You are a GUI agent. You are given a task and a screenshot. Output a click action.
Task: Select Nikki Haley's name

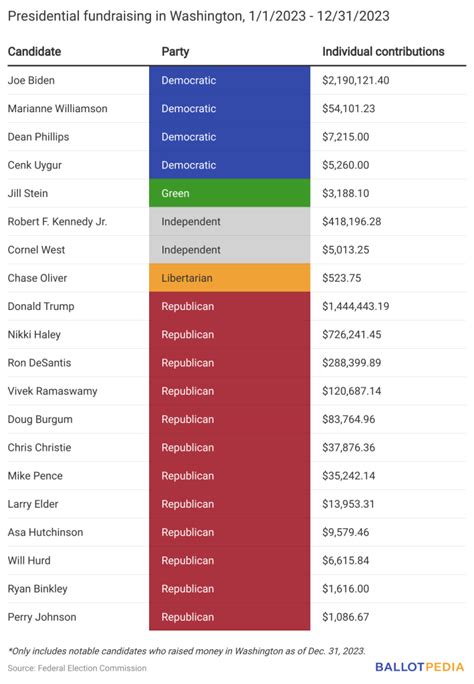click(x=34, y=335)
